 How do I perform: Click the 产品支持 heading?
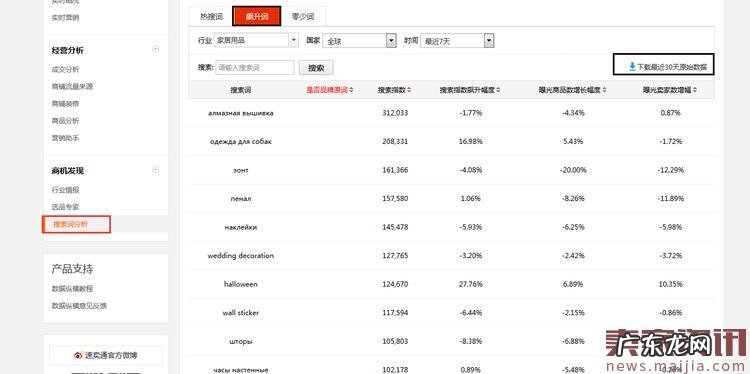tap(72, 269)
